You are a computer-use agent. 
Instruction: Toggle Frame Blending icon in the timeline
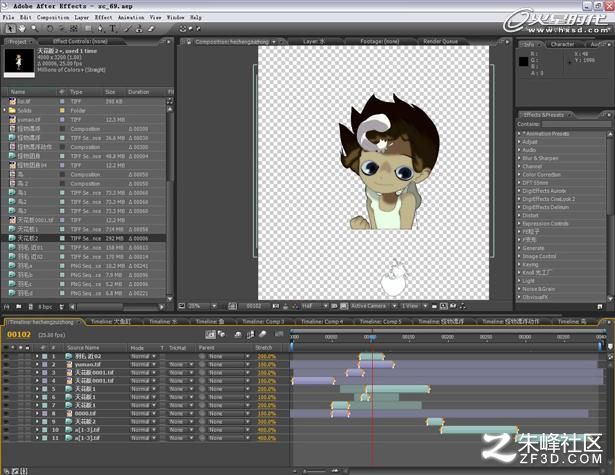pyautogui.click(x=250, y=334)
